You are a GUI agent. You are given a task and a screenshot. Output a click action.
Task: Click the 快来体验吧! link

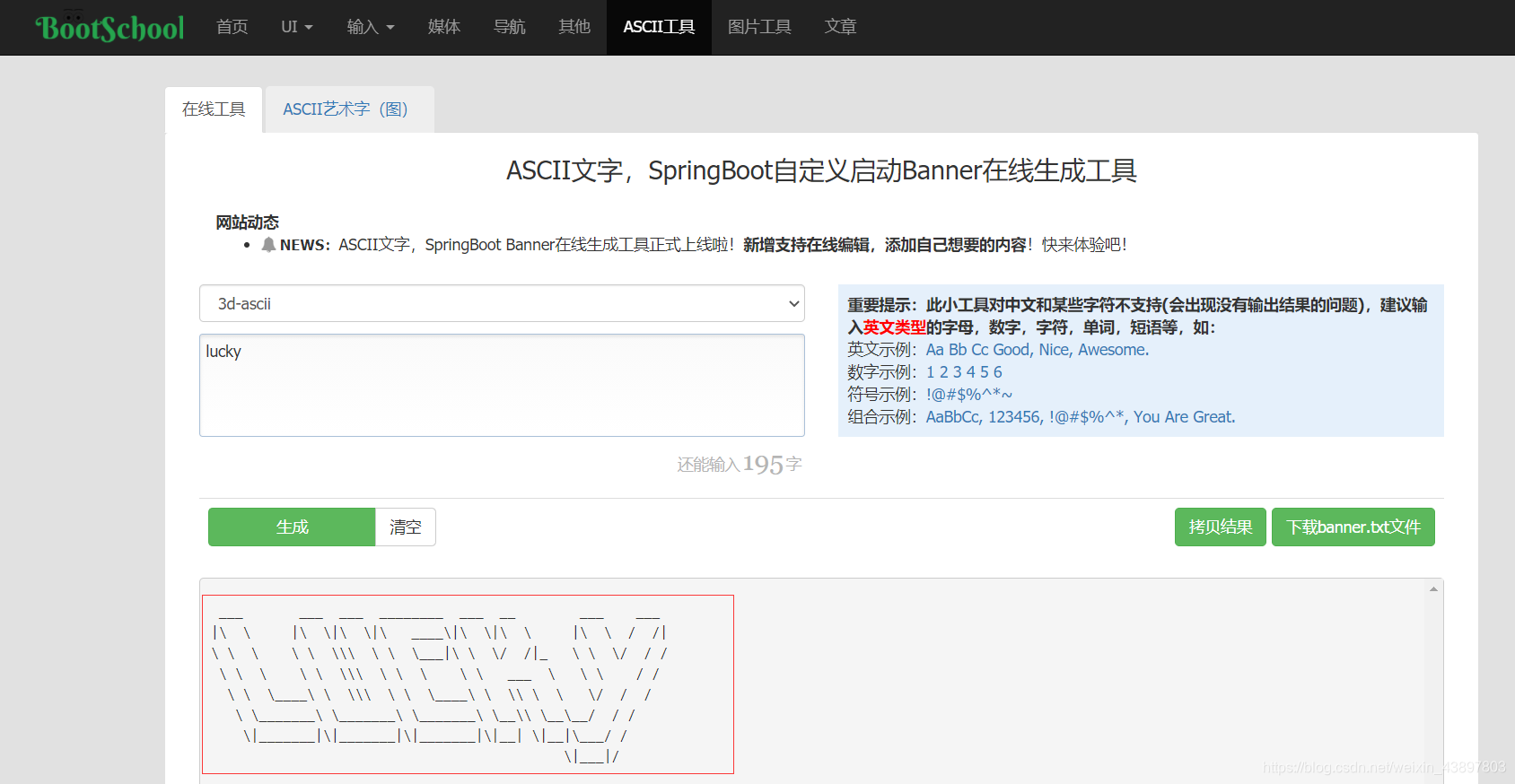pyautogui.click(x=1084, y=245)
